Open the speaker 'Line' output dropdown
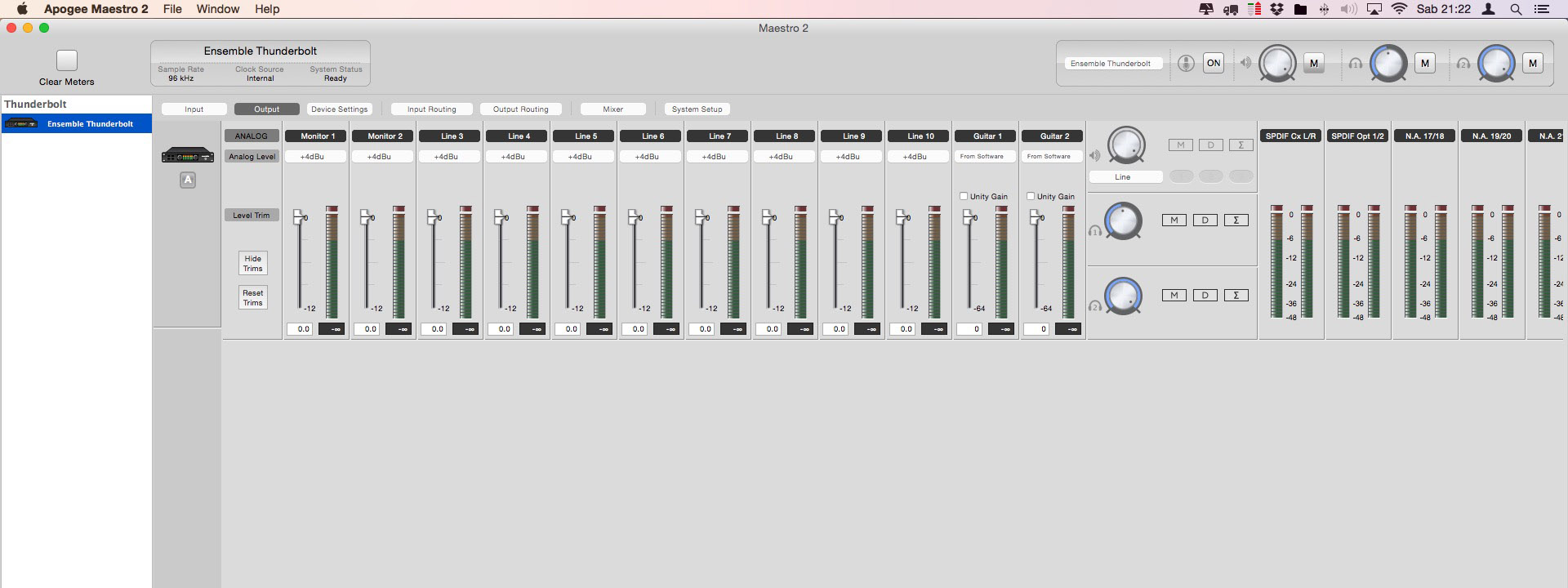 coord(1125,177)
